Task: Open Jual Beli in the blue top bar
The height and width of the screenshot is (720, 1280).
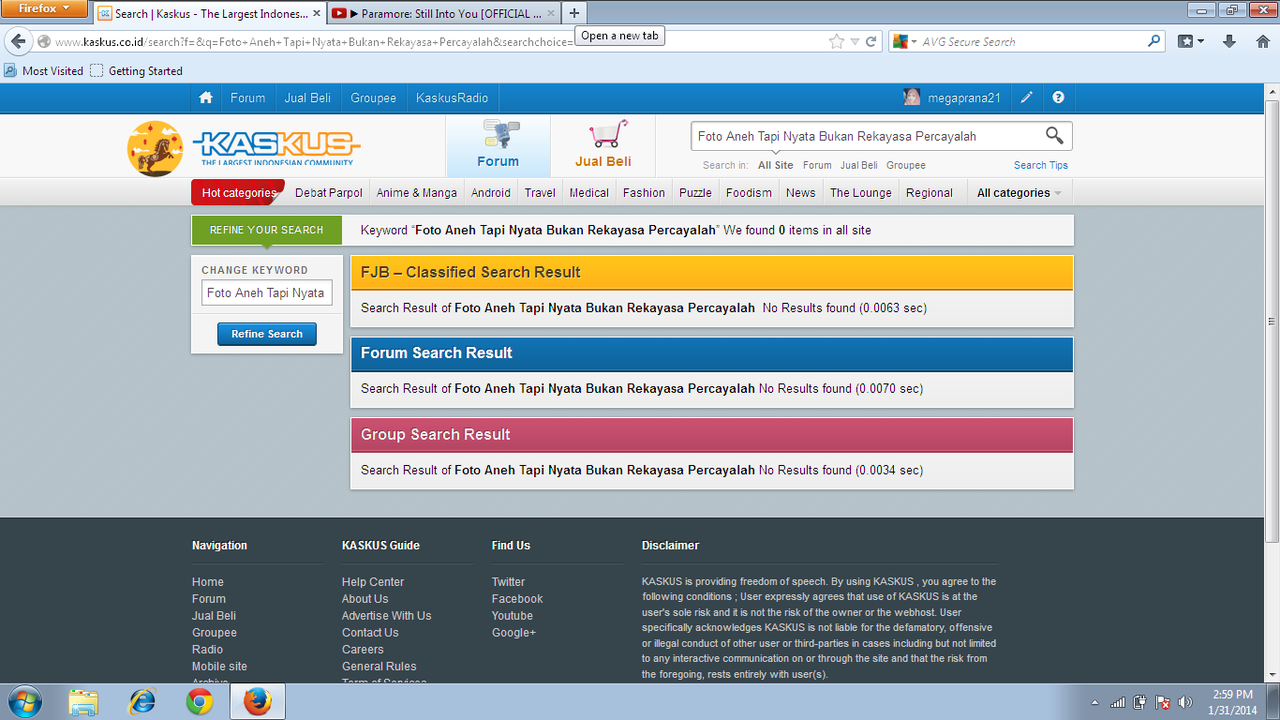Action: tap(308, 98)
